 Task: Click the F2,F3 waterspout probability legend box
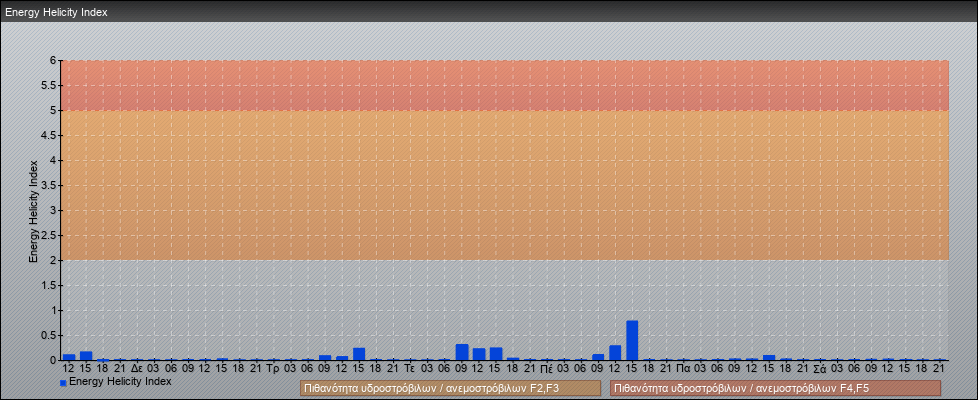(450, 388)
